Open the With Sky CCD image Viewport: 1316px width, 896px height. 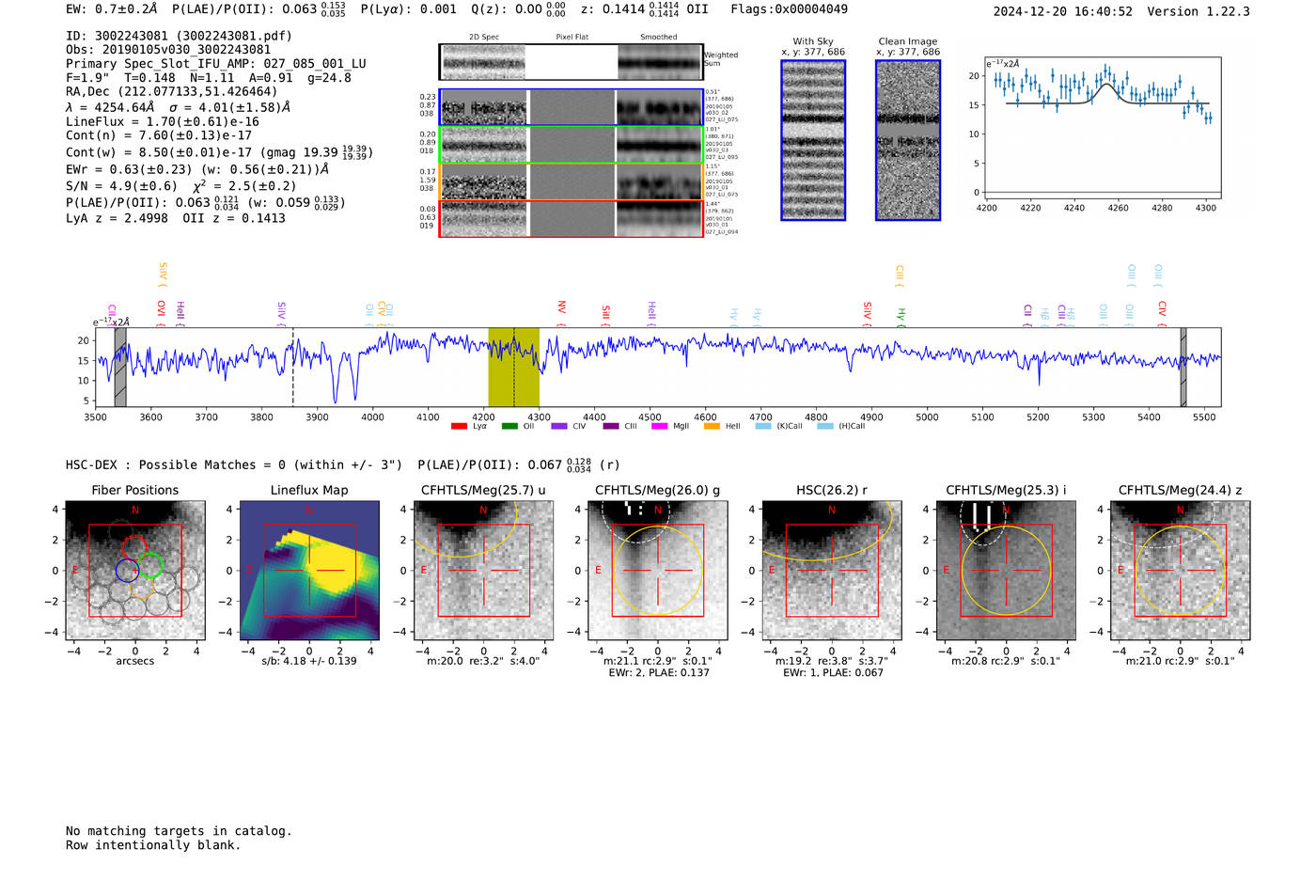click(813, 140)
